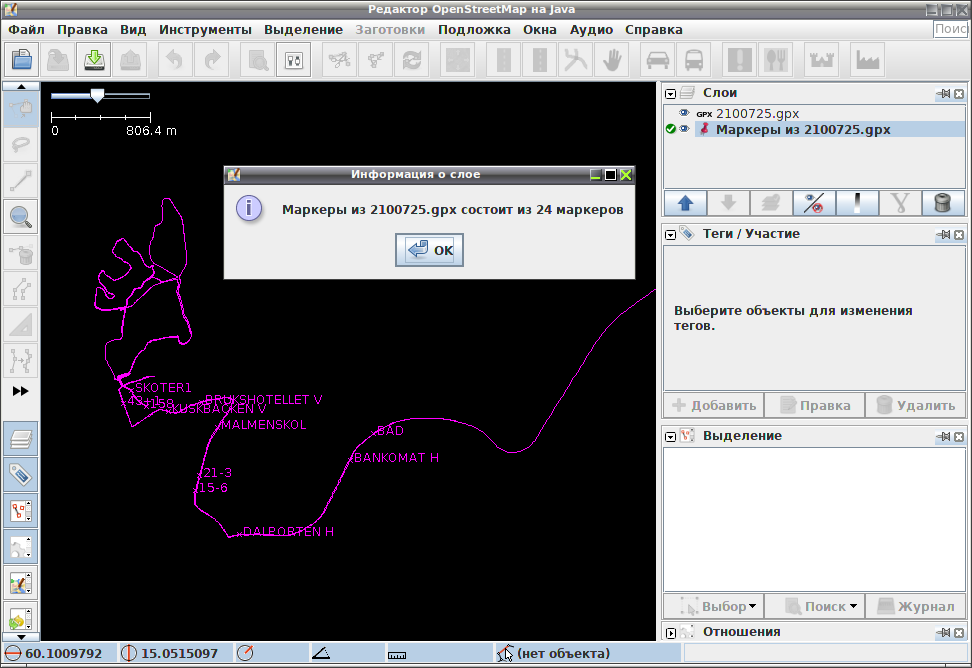
Task: Click the Добавить tag button
Action: coord(714,405)
